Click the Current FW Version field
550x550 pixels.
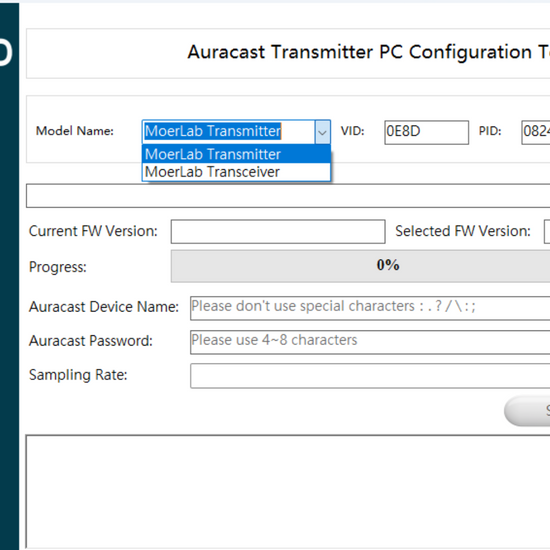pos(278,232)
